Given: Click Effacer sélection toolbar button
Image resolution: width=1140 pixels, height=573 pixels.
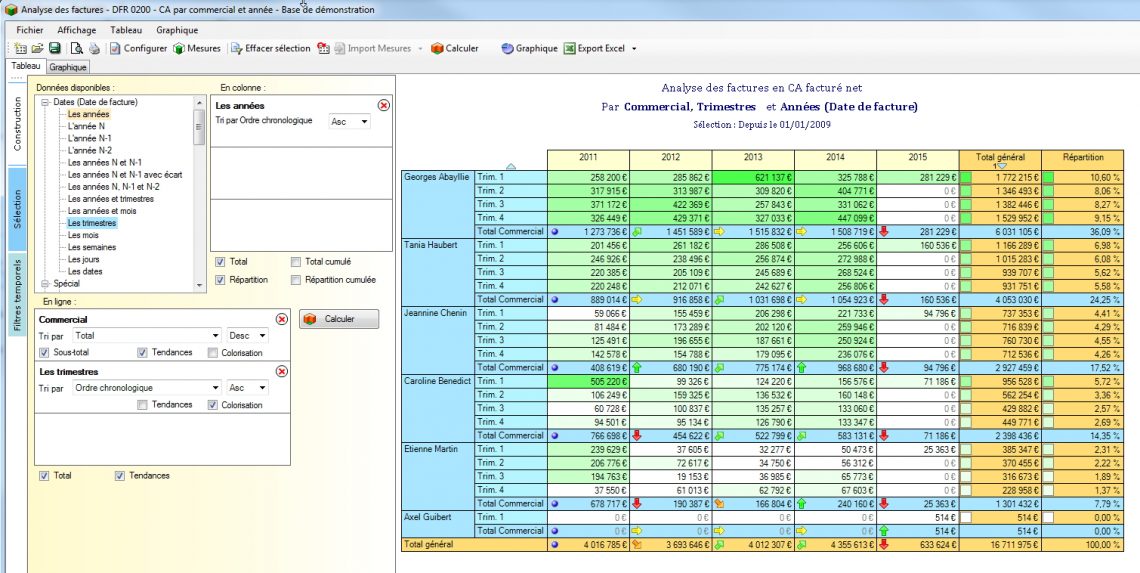Looking at the screenshot, I should click(270, 49).
